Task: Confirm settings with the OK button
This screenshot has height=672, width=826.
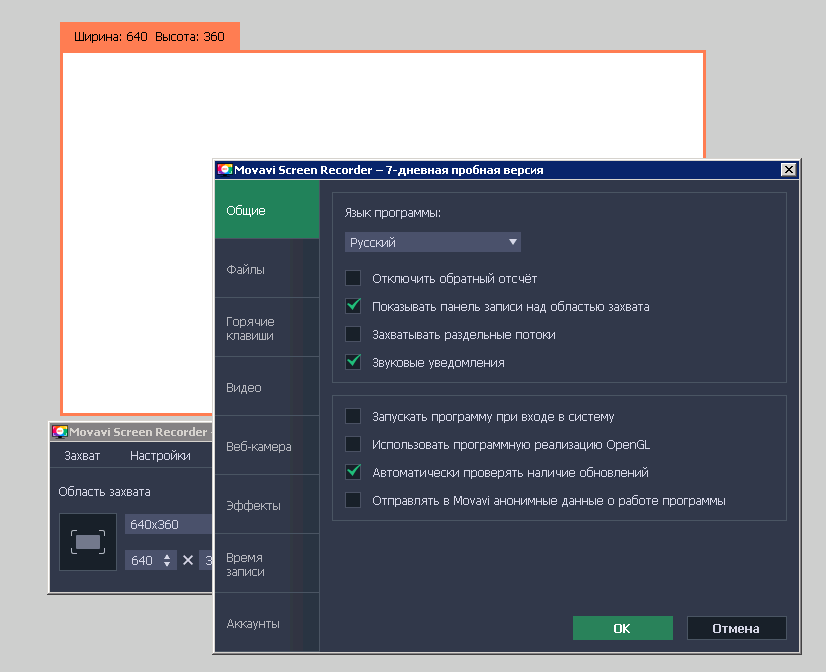Action: click(623, 628)
